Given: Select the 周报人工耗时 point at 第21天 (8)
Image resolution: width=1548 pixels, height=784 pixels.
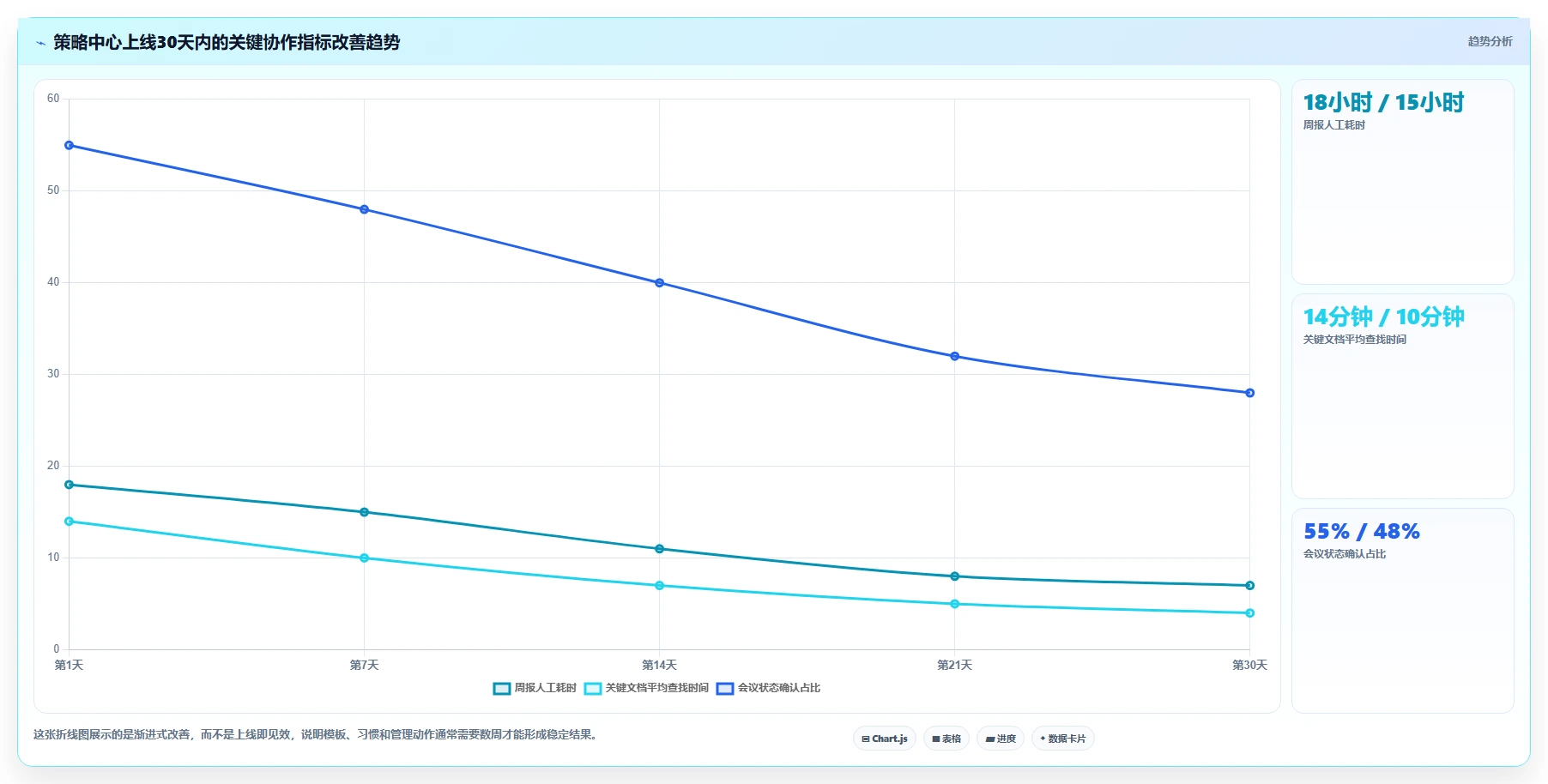Looking at the screenshot, I should tap(955, 576).
